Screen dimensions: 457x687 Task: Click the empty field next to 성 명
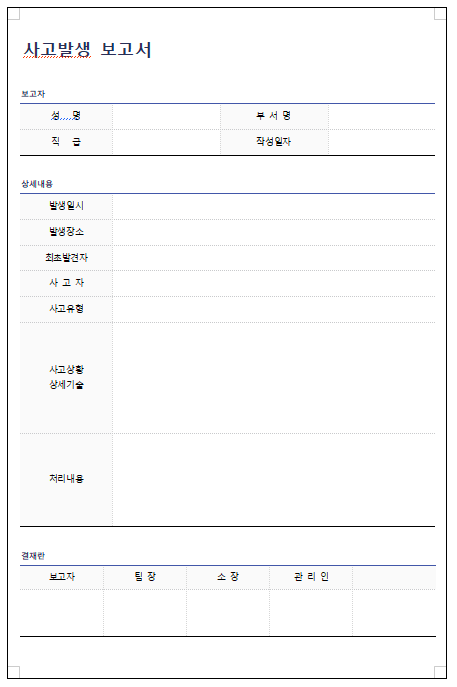(x=167, y=117)
